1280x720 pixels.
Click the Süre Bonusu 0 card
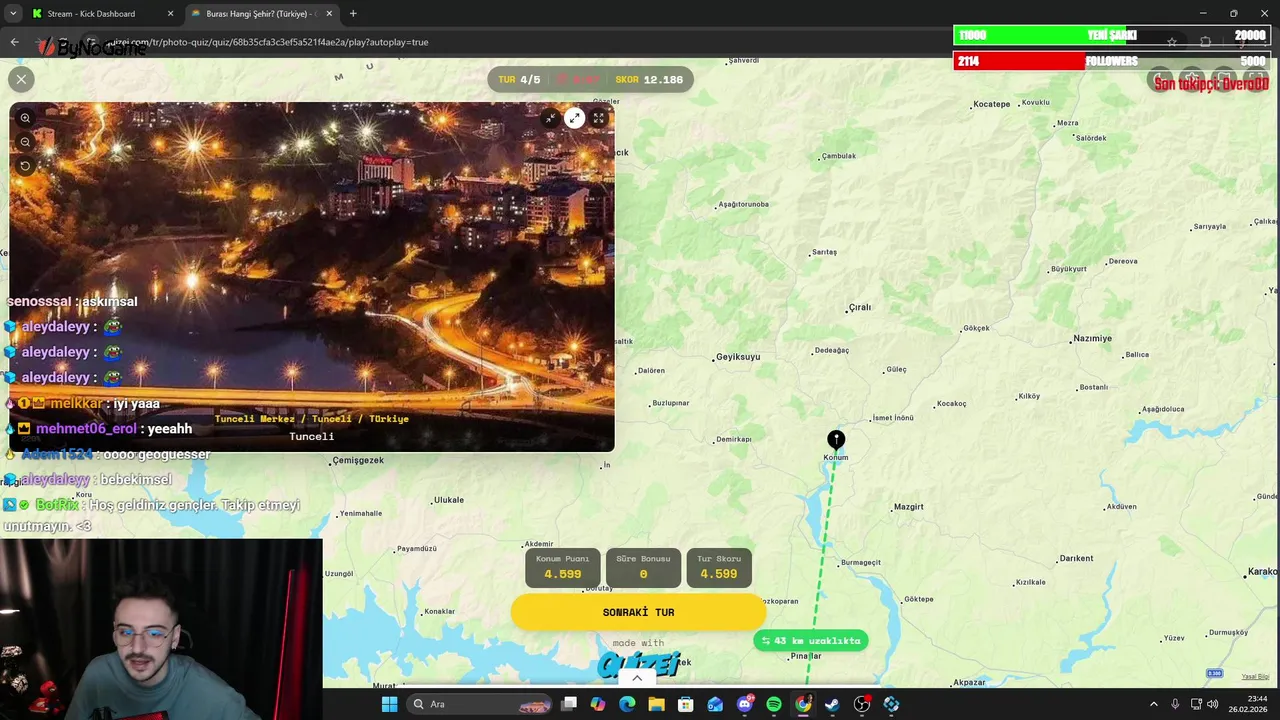coord(643,568)
